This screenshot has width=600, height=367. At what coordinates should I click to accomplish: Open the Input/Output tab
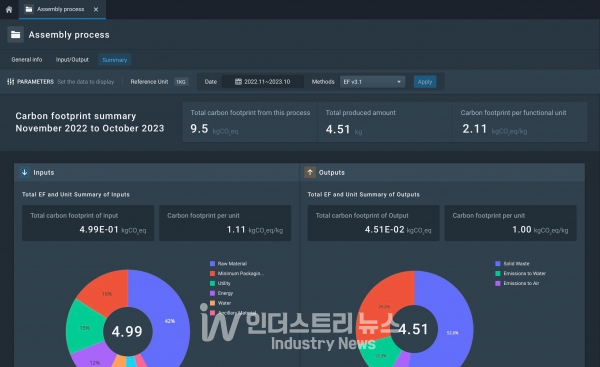(72, 60)
